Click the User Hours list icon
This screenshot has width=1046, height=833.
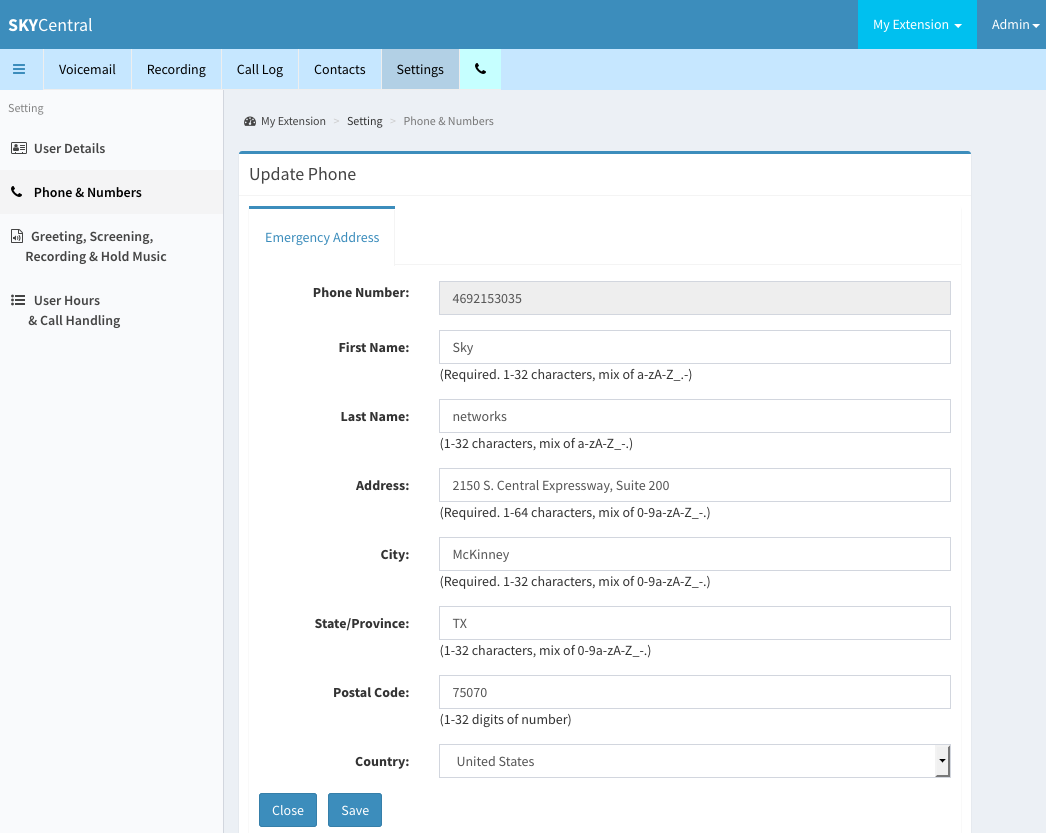click(18, 300)
